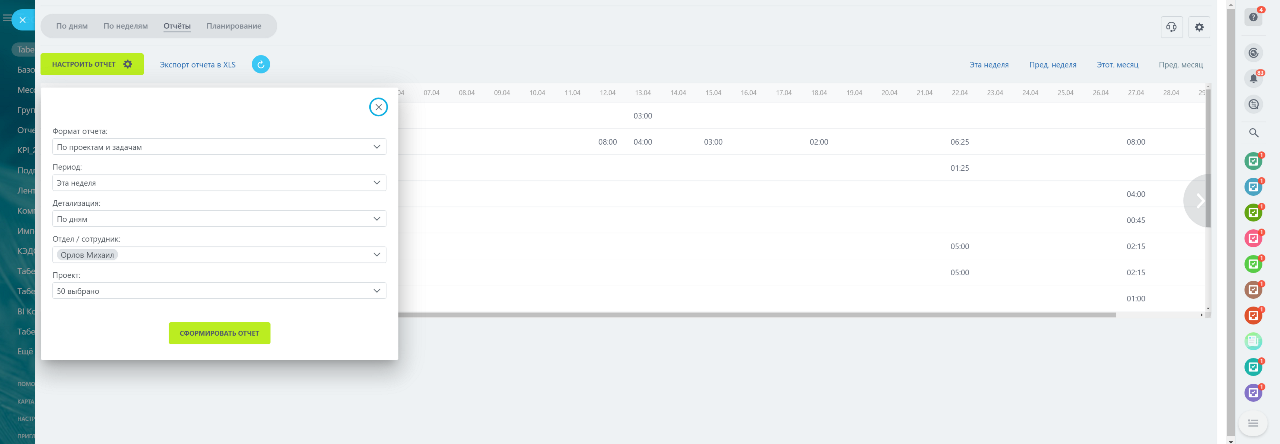Click the 01:25 time cell
Viewport: 1280px width, 444px height.
point(960,168)
